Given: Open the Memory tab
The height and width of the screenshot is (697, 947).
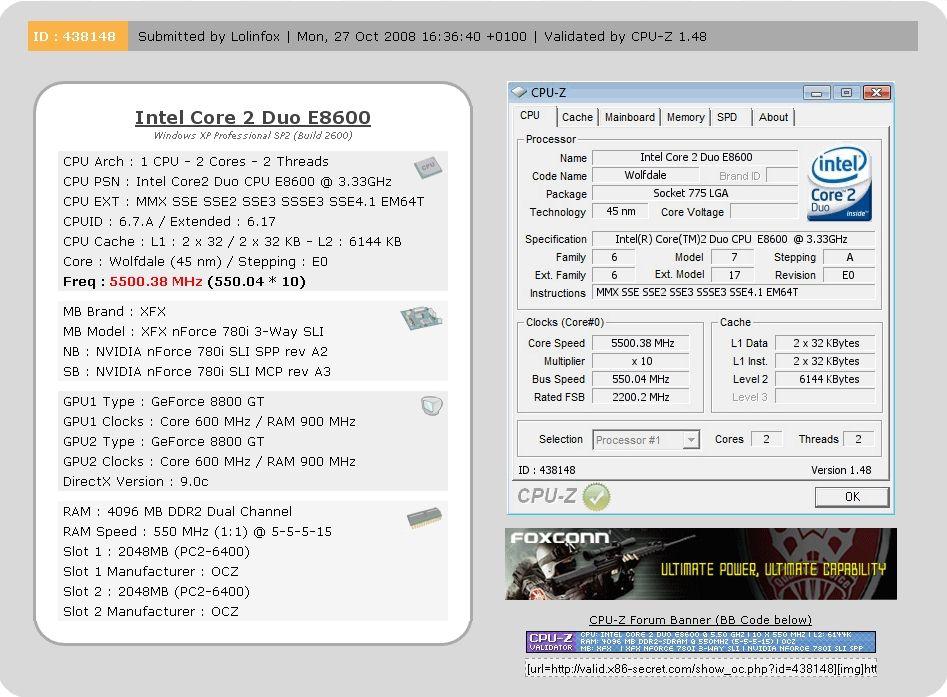Looking at the screenshot, I should (685, 117).
